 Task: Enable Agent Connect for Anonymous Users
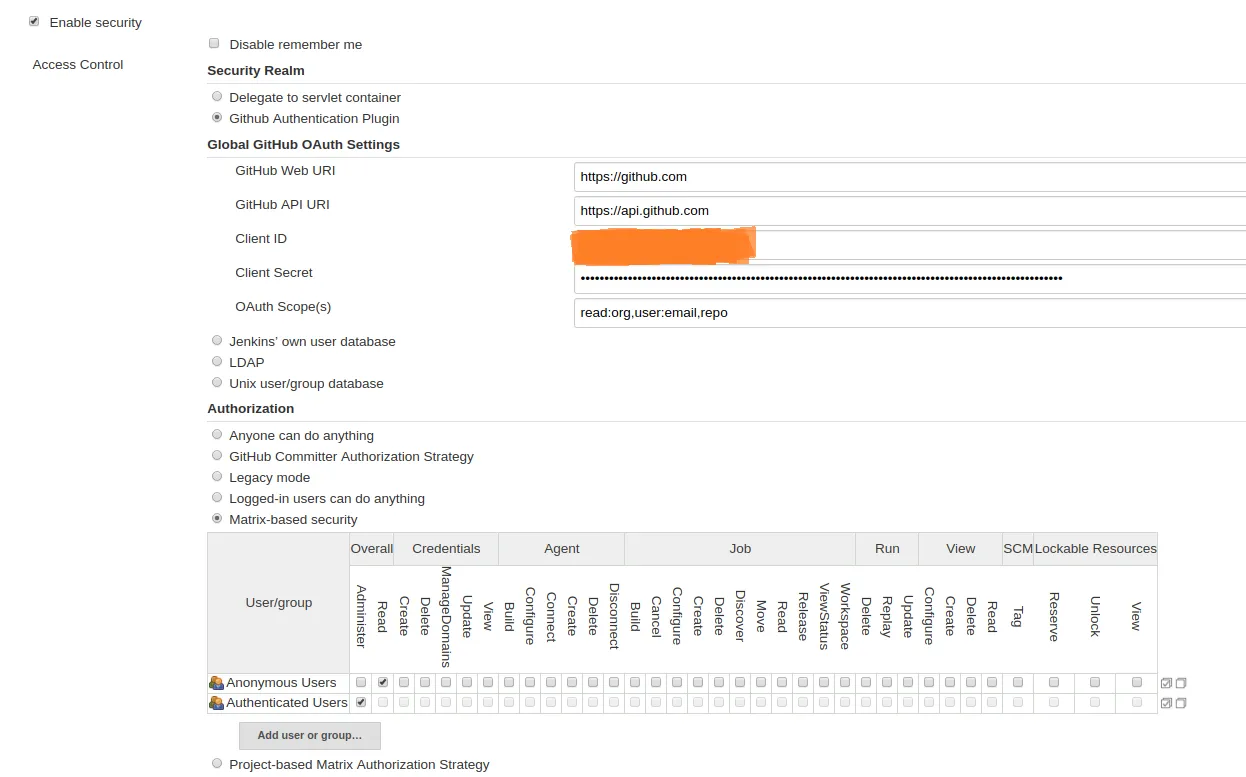pos(551,682)
